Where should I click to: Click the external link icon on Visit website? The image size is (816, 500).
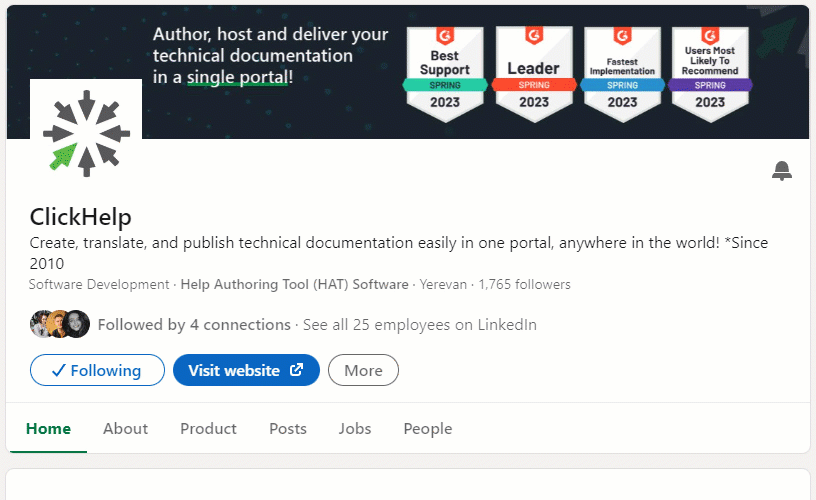click(x=297, y=370)
